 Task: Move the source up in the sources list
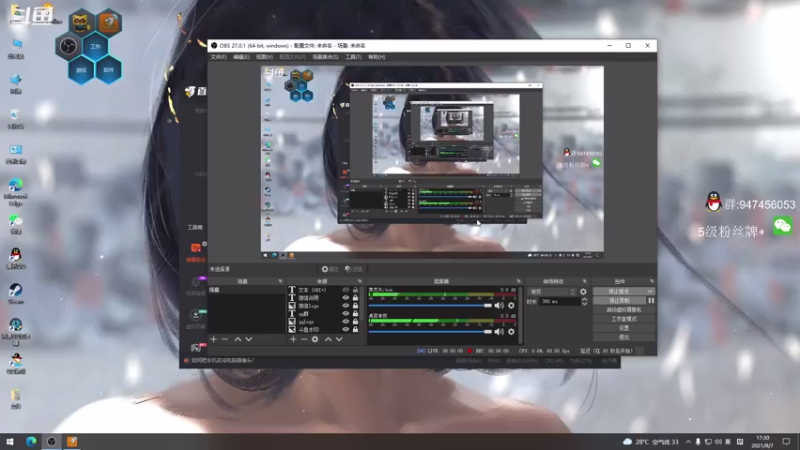pos(328,339)
